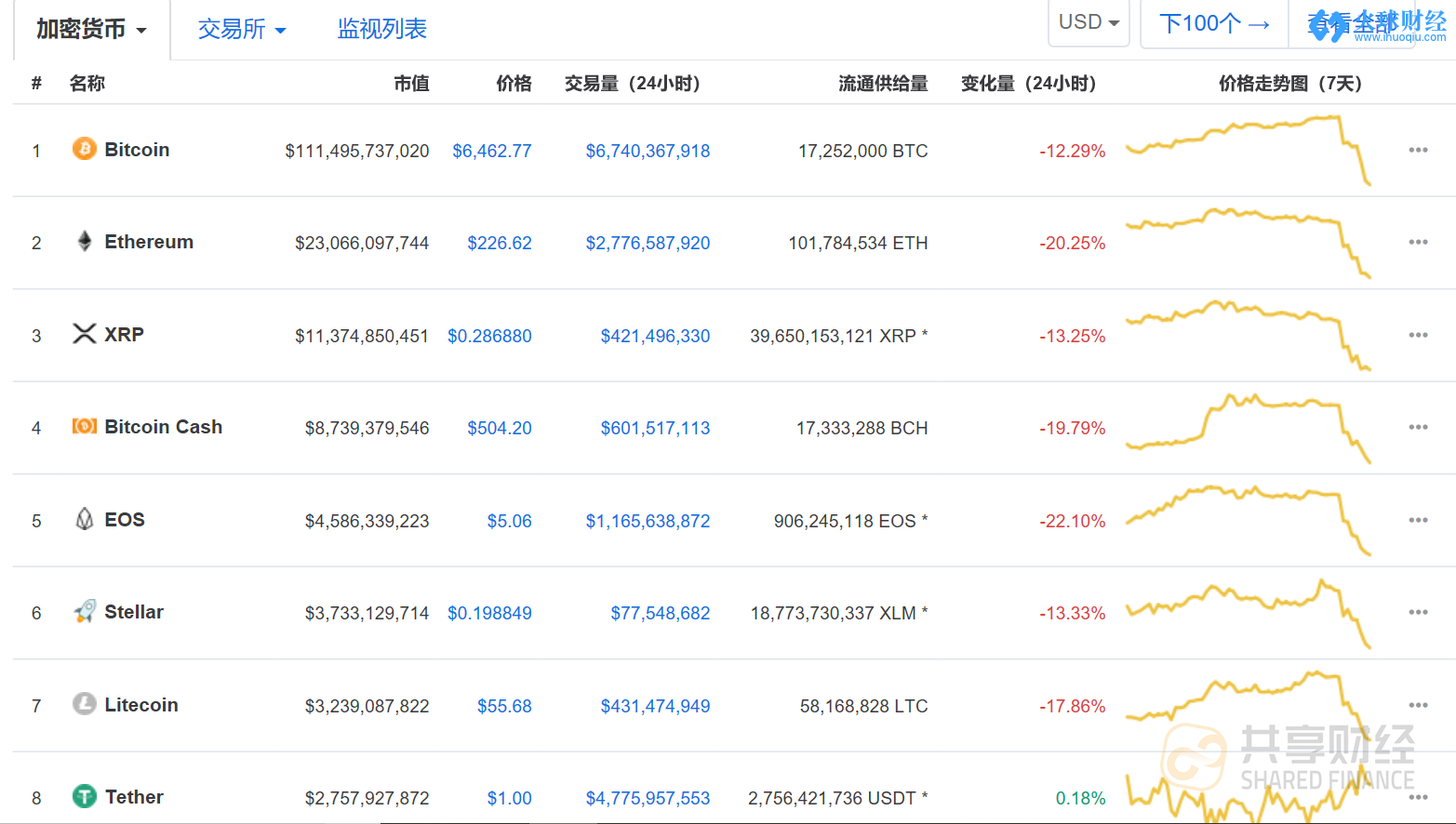
Task: Click the EOS logo icon
Action: [x=85, y=519]
